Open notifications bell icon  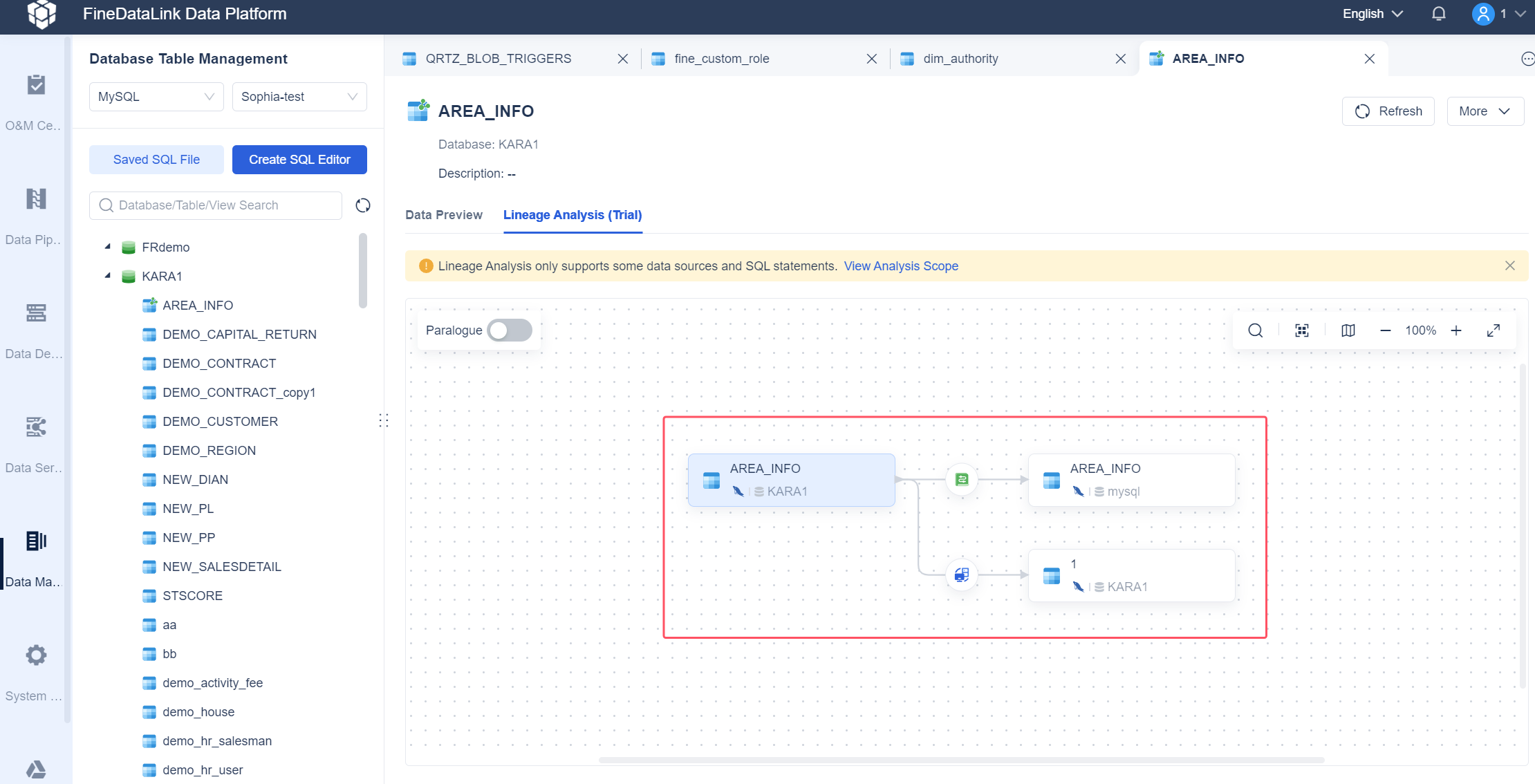(1439, 14)
